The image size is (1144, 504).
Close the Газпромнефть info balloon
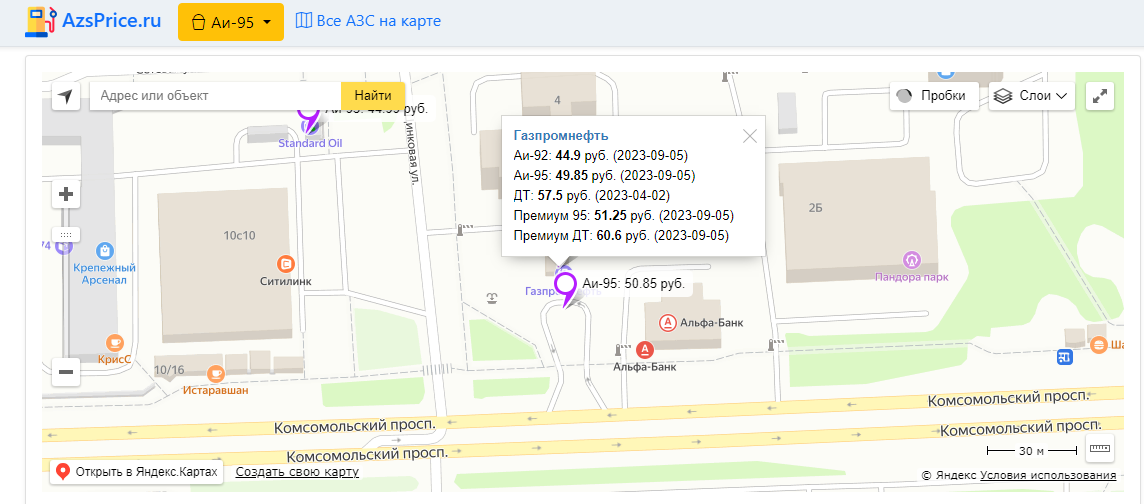749,136
